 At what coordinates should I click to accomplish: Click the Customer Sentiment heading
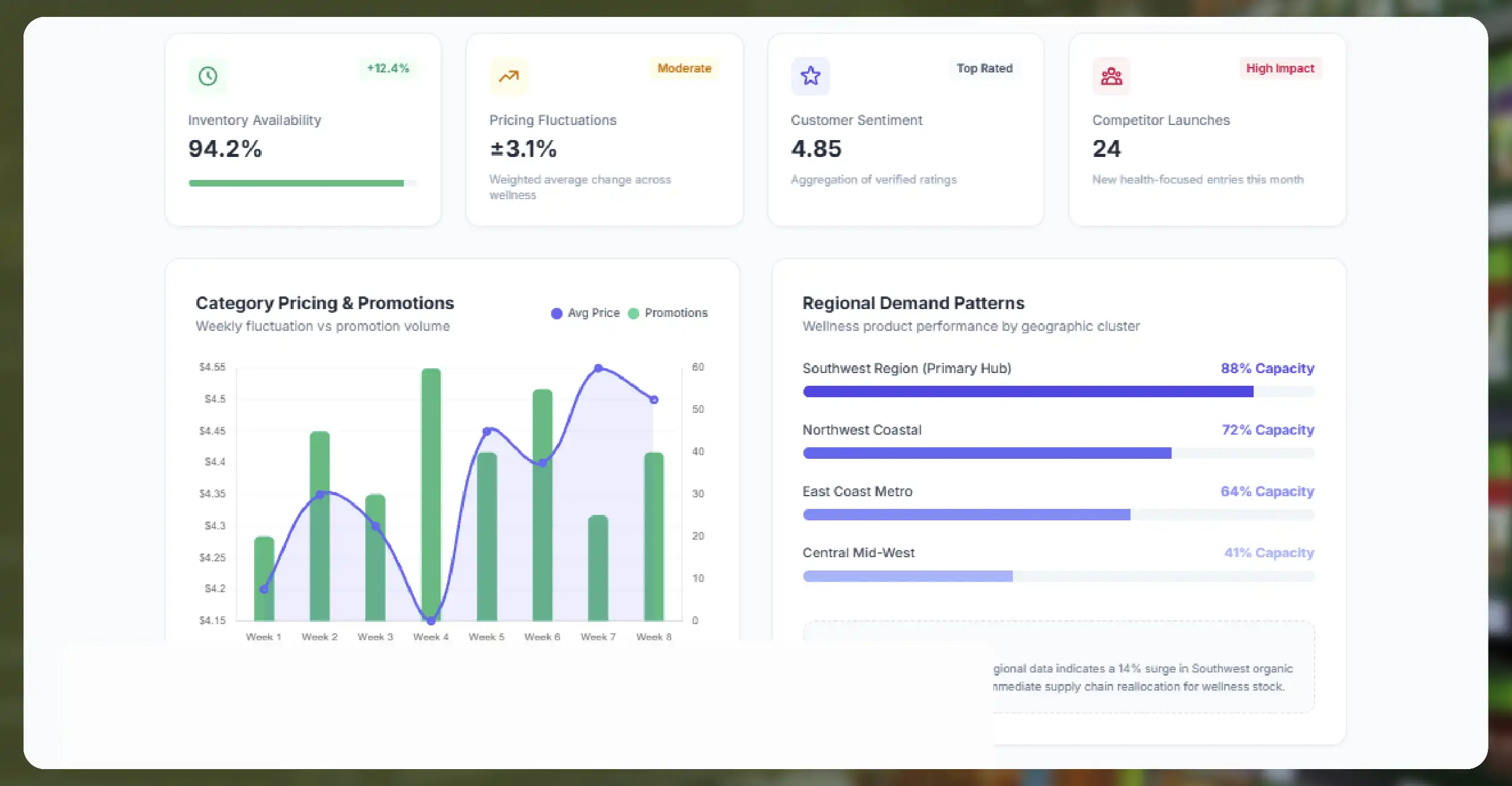pos(856,120)
